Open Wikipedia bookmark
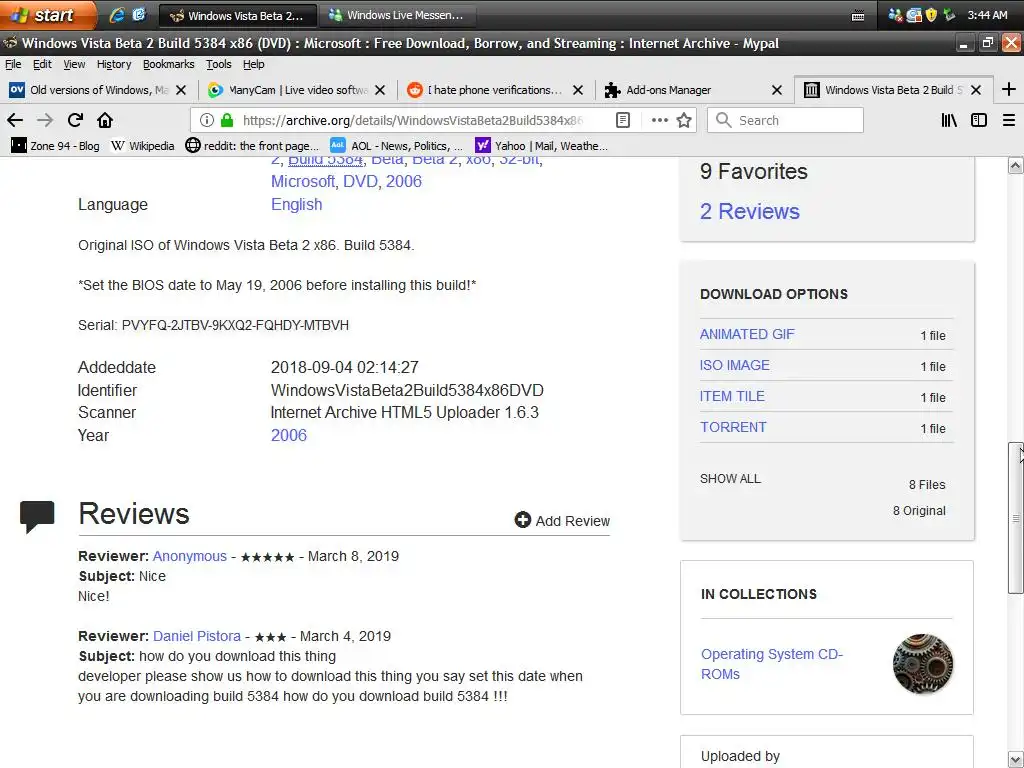This screenshot has width=1024, height=768. 142,146
